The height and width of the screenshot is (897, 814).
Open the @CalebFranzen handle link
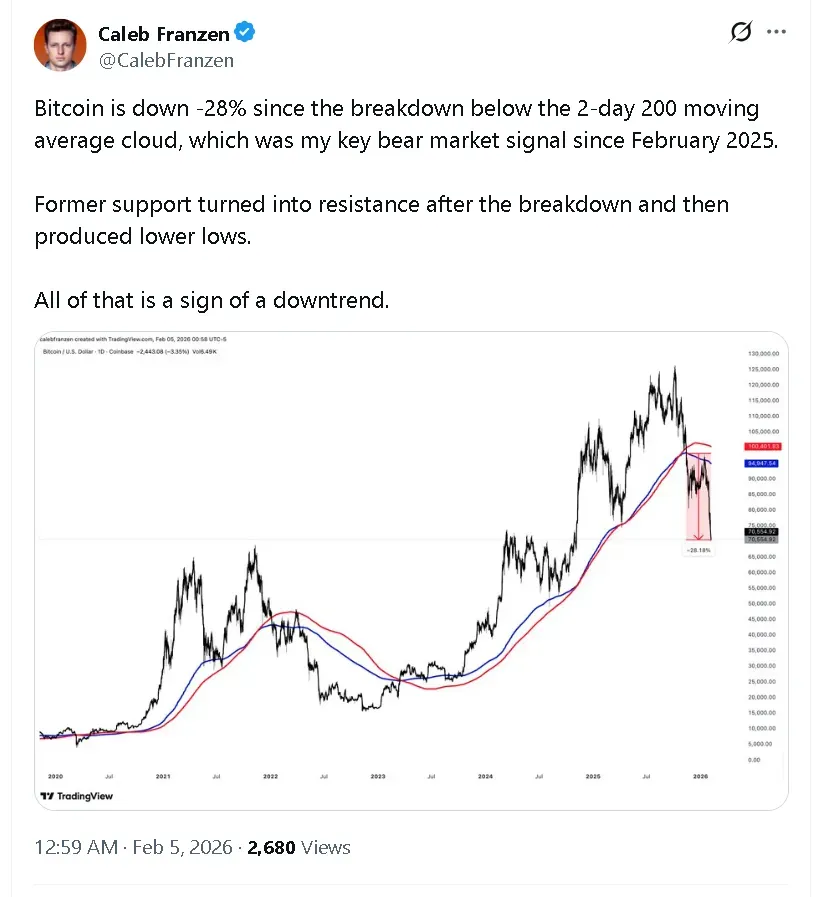click(166, 60)
